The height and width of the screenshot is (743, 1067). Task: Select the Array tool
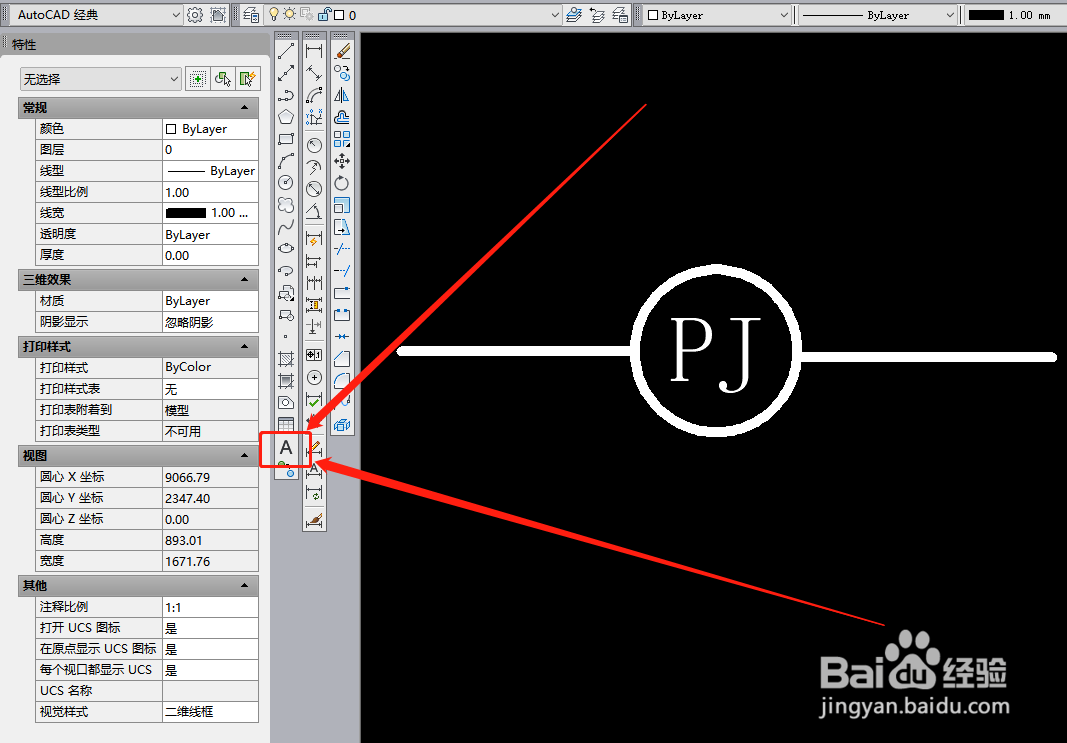pos(342,139)
